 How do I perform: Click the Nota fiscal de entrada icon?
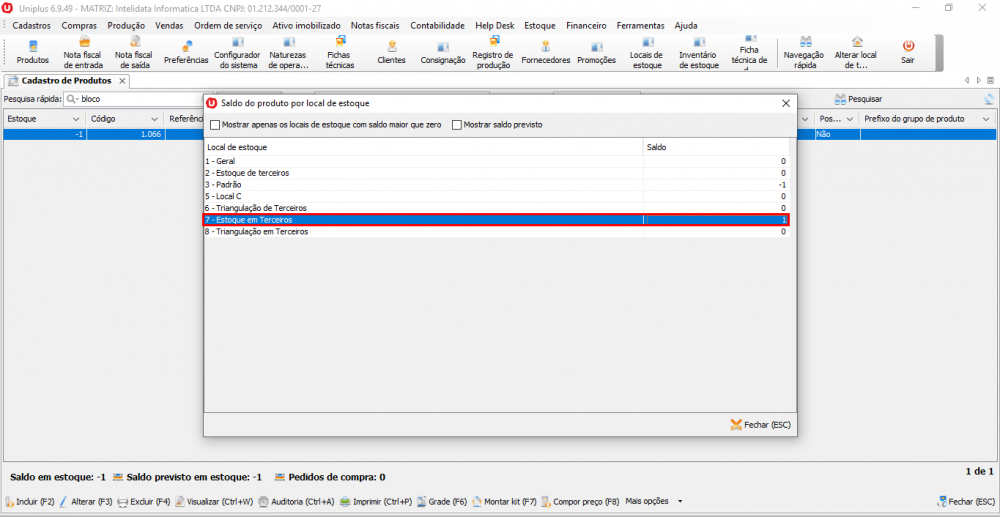[x=82, y=52]
